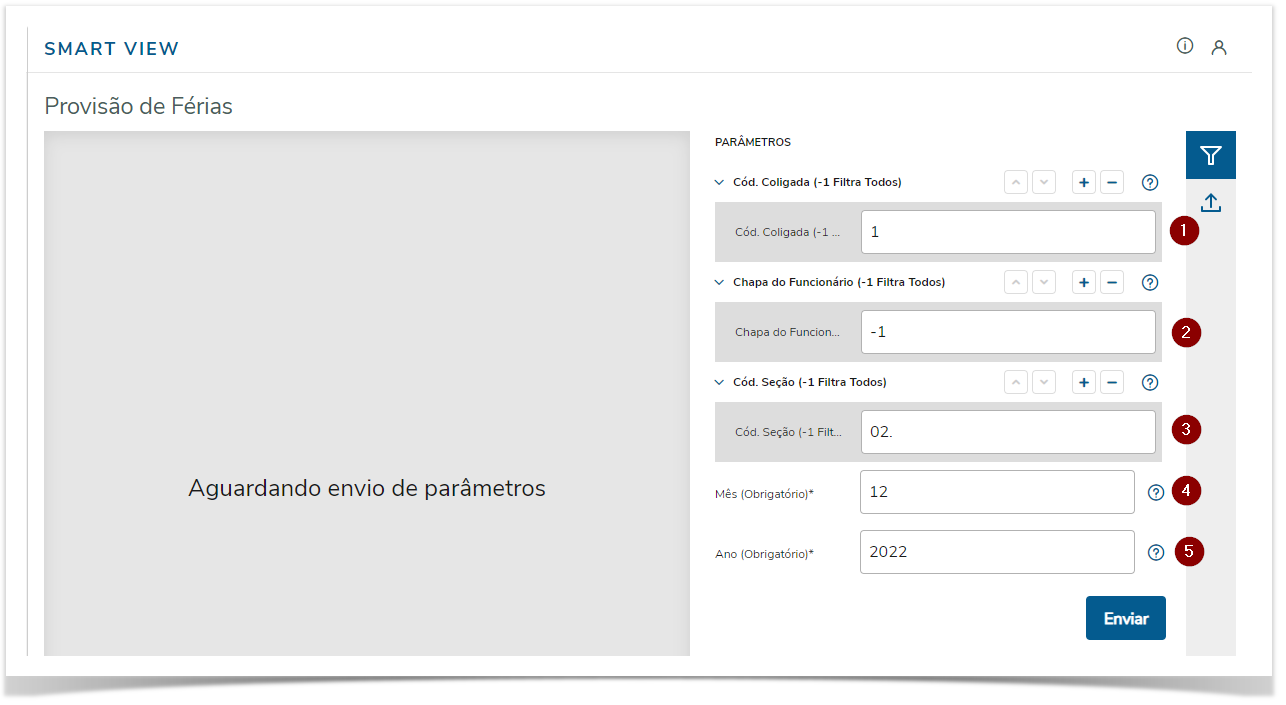Click the export upload icon

pos(1211,203)
